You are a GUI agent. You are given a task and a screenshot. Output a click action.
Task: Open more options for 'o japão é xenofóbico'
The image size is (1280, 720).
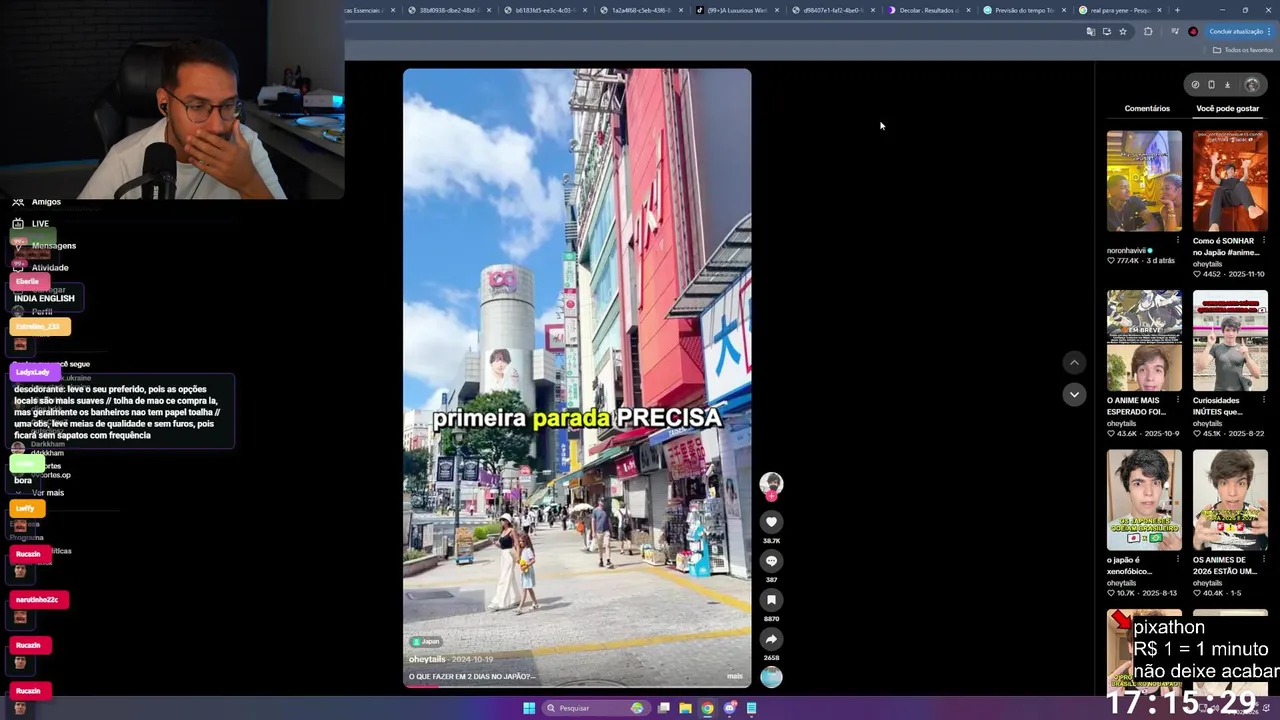[1177, 560]
